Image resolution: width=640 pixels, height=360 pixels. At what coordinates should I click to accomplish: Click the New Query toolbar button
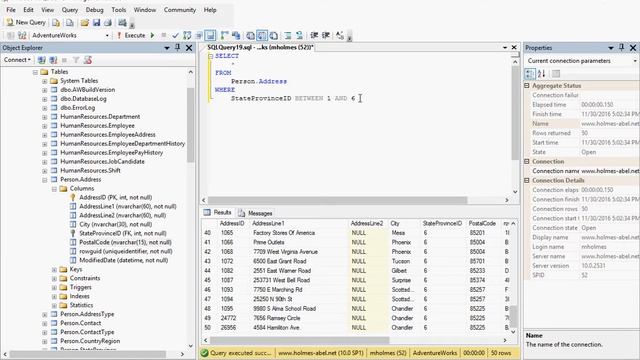click(26, 22)
